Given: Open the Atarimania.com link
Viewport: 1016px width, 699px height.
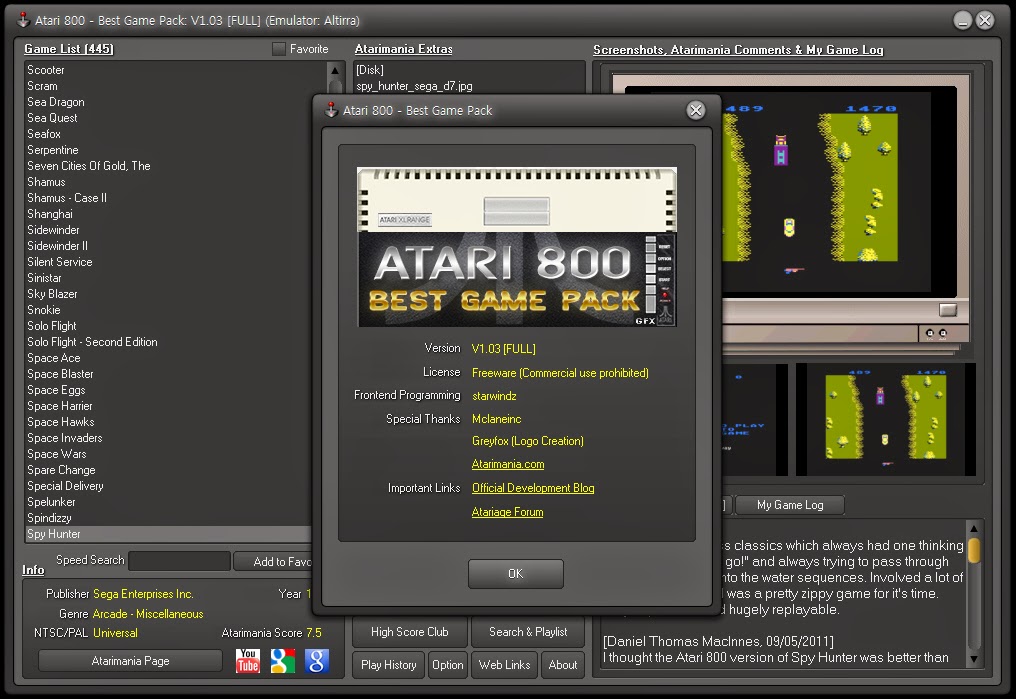Looking at the screenshot, I should point(508,464).
